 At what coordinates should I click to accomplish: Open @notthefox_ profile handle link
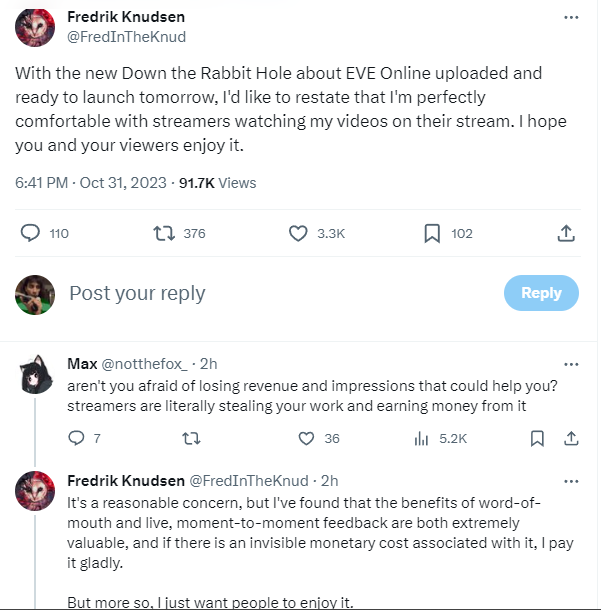click(x=144, y=364)
